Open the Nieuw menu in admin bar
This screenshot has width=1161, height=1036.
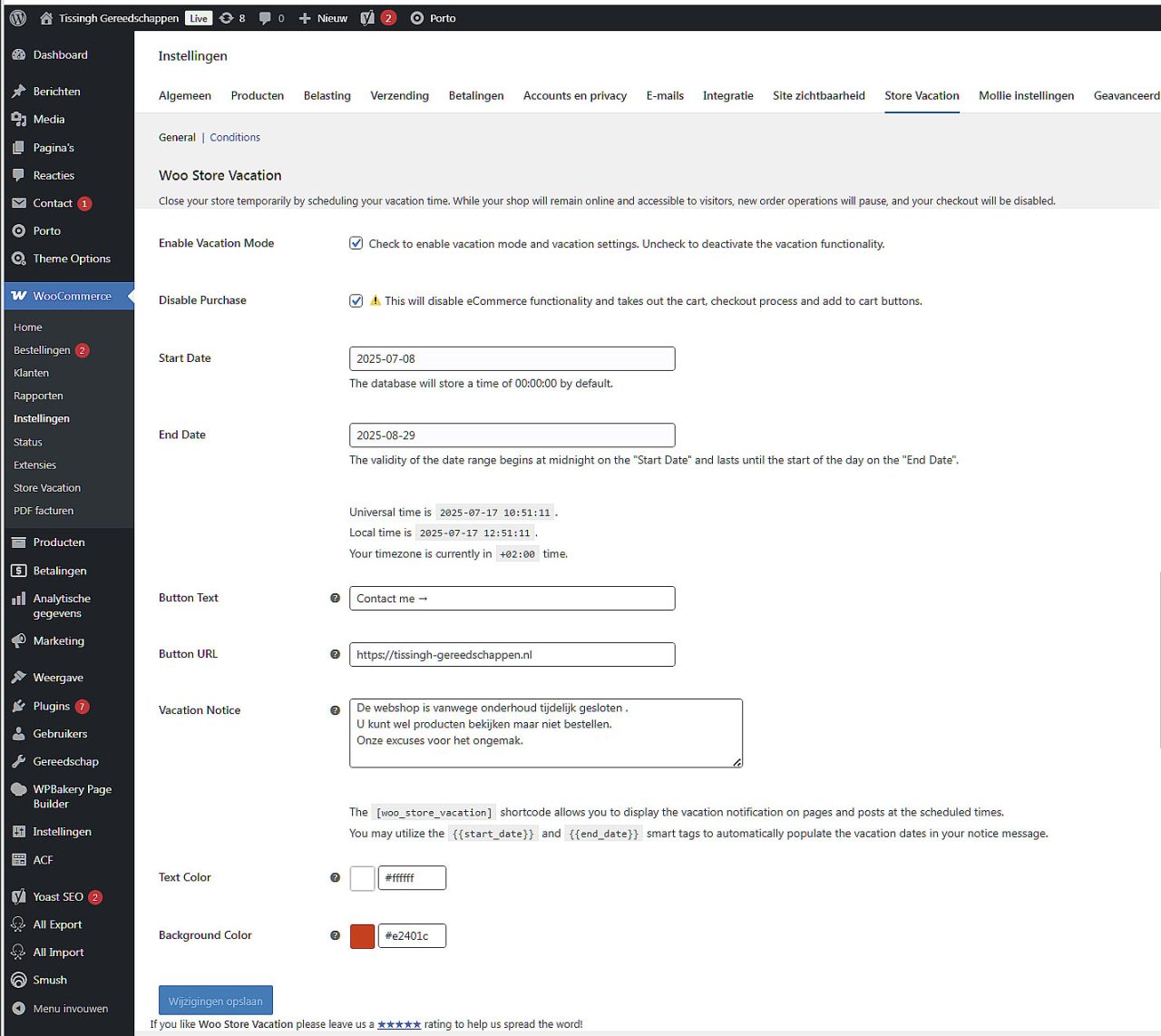324,18
